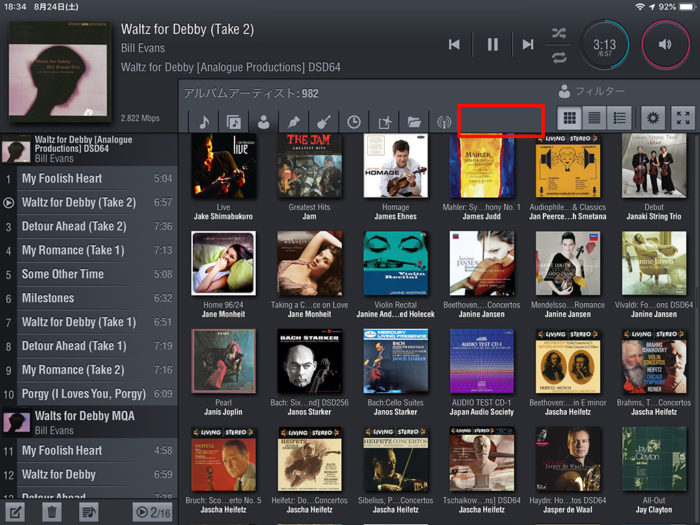700x525 pixels.
Task: Select Waltz for Debby (Take 1)
Action: pos(89,322)
